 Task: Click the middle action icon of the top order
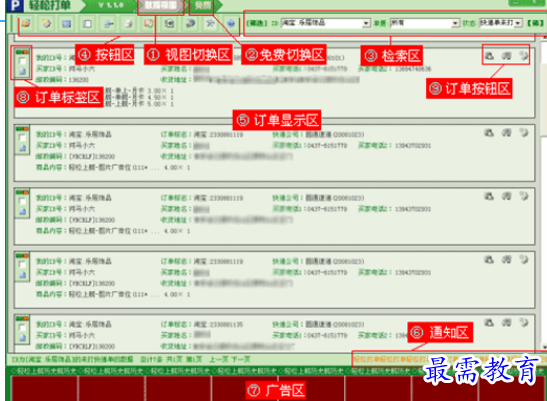pyautogui.click(x=507, y=55)
